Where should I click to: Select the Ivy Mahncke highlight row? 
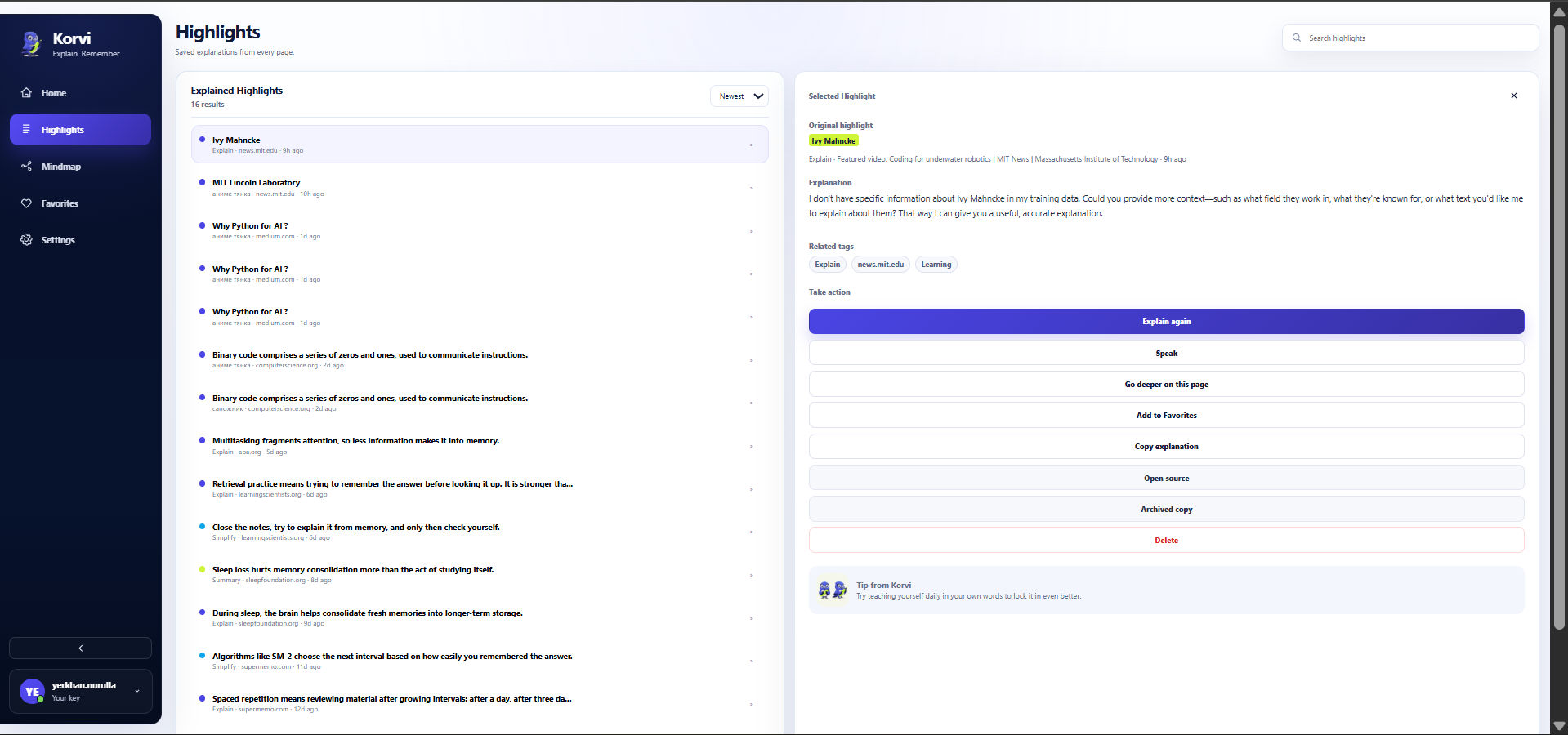[480, 145]
